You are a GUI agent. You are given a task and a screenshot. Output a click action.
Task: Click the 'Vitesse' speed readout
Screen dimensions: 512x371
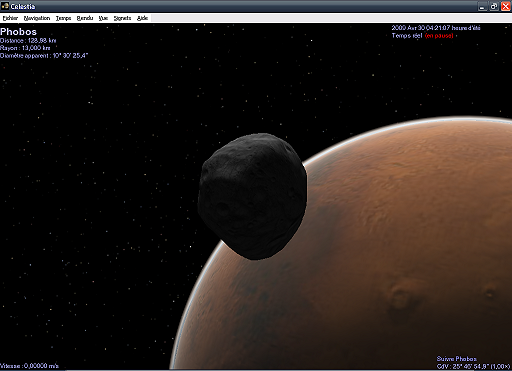coord(29,366)
